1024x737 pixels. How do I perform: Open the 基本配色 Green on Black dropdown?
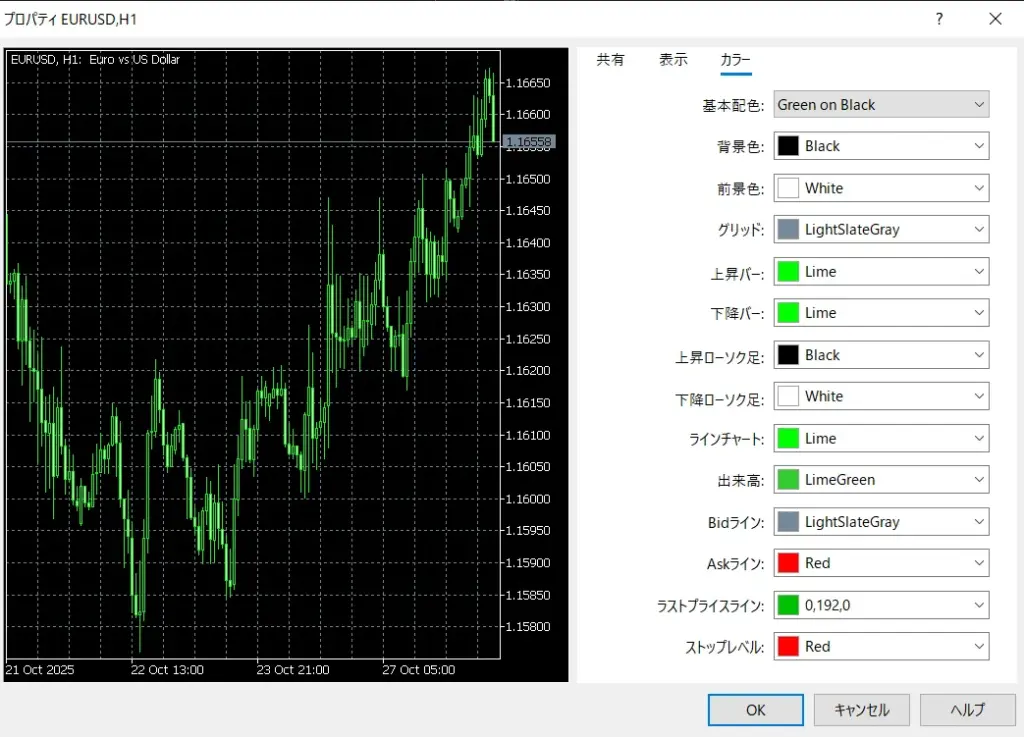[881, 105]
